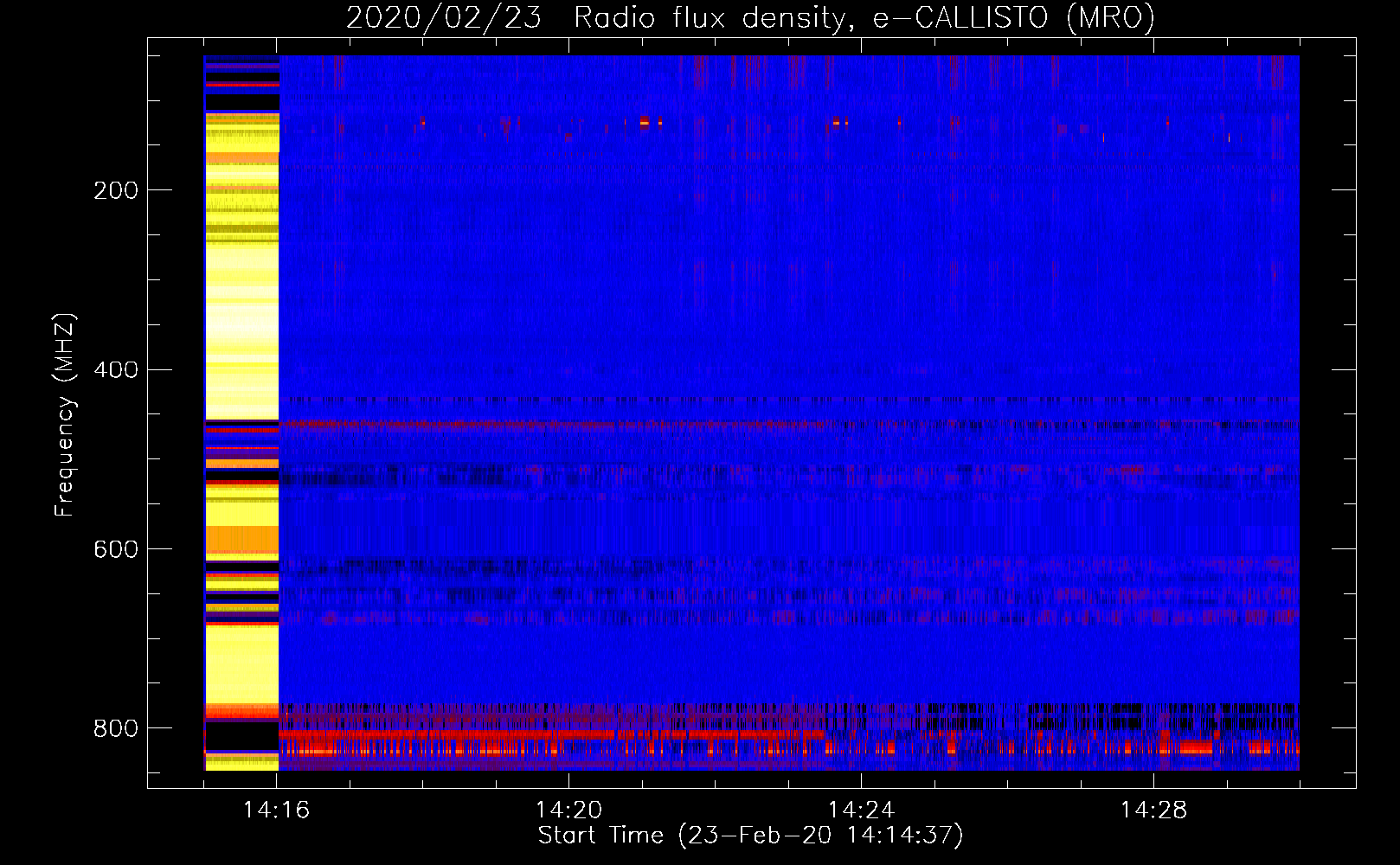The width and height of the screenshot is (1400, 865).
Task: Click the 800 frequency tick label
Action: pos(116,728)
